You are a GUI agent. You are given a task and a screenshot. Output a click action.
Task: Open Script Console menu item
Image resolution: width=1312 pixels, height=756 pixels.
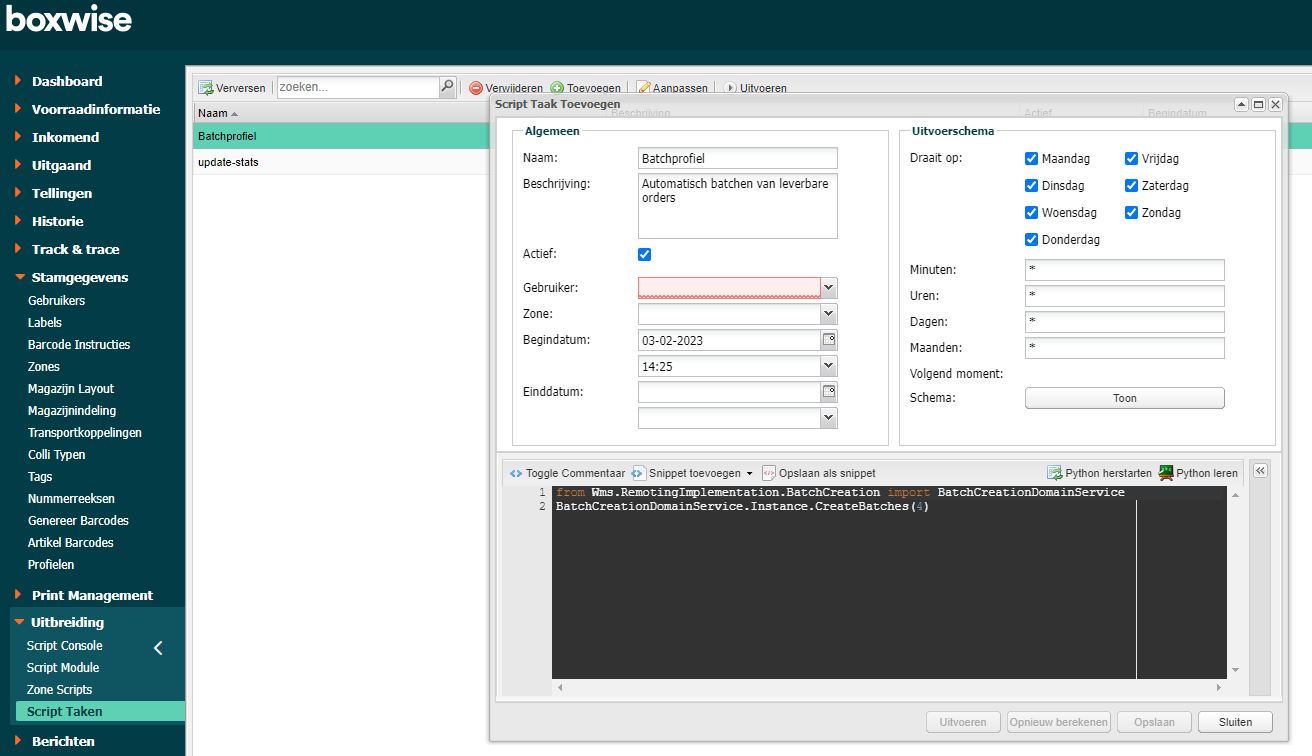[64, 646]
